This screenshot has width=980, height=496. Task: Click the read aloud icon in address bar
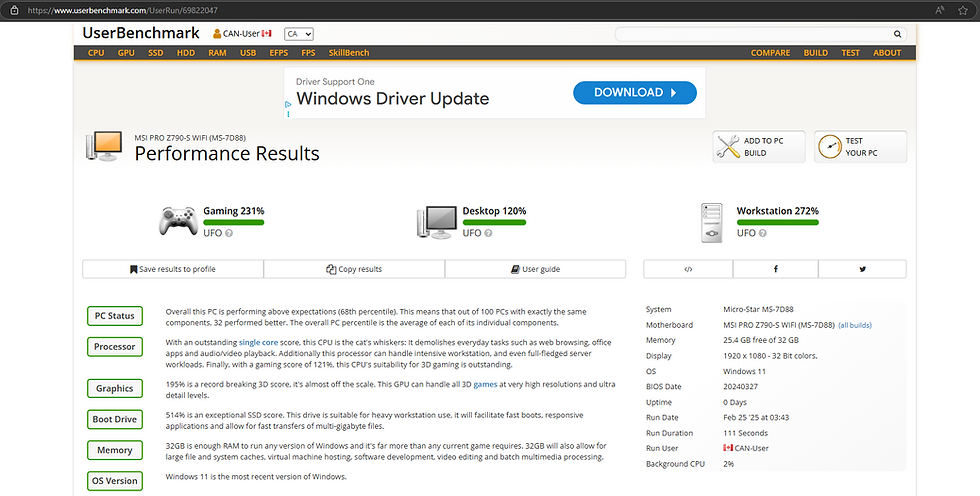939,10
